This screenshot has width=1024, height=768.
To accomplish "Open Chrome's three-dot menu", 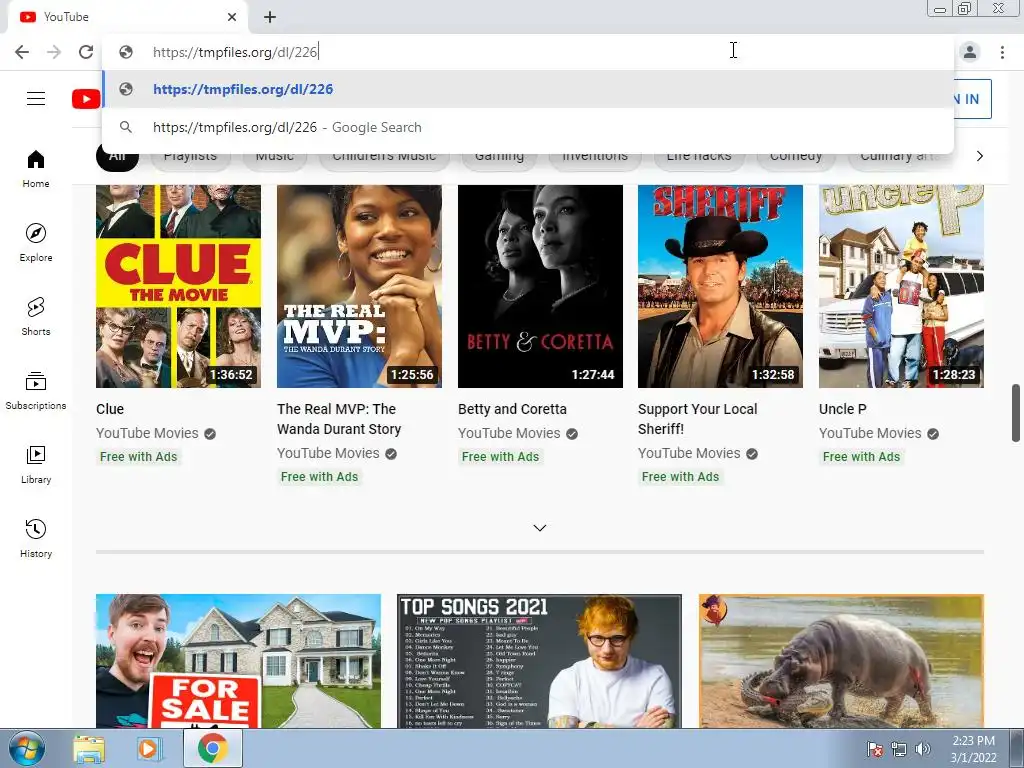I will pyautogui.click(x=1002, y=52).
